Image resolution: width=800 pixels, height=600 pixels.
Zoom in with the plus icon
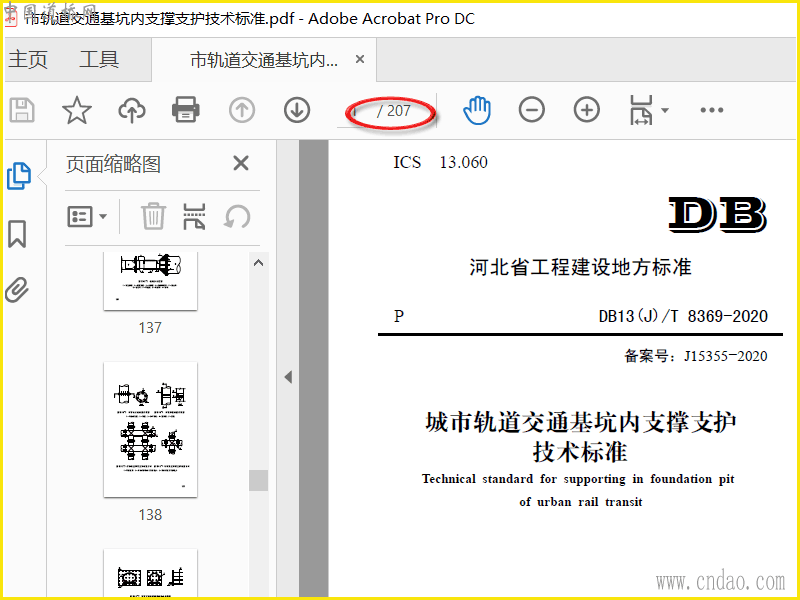(587, 110)
